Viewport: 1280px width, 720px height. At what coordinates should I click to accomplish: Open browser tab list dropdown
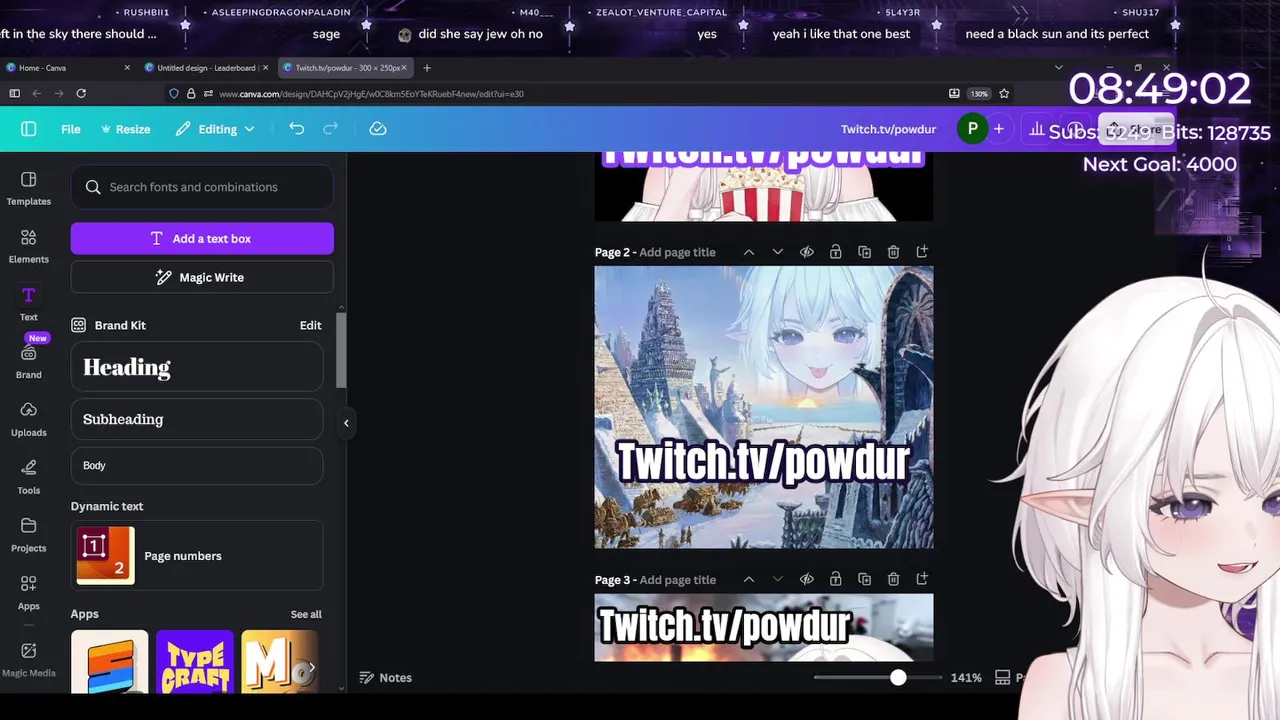coord(1058,68)
